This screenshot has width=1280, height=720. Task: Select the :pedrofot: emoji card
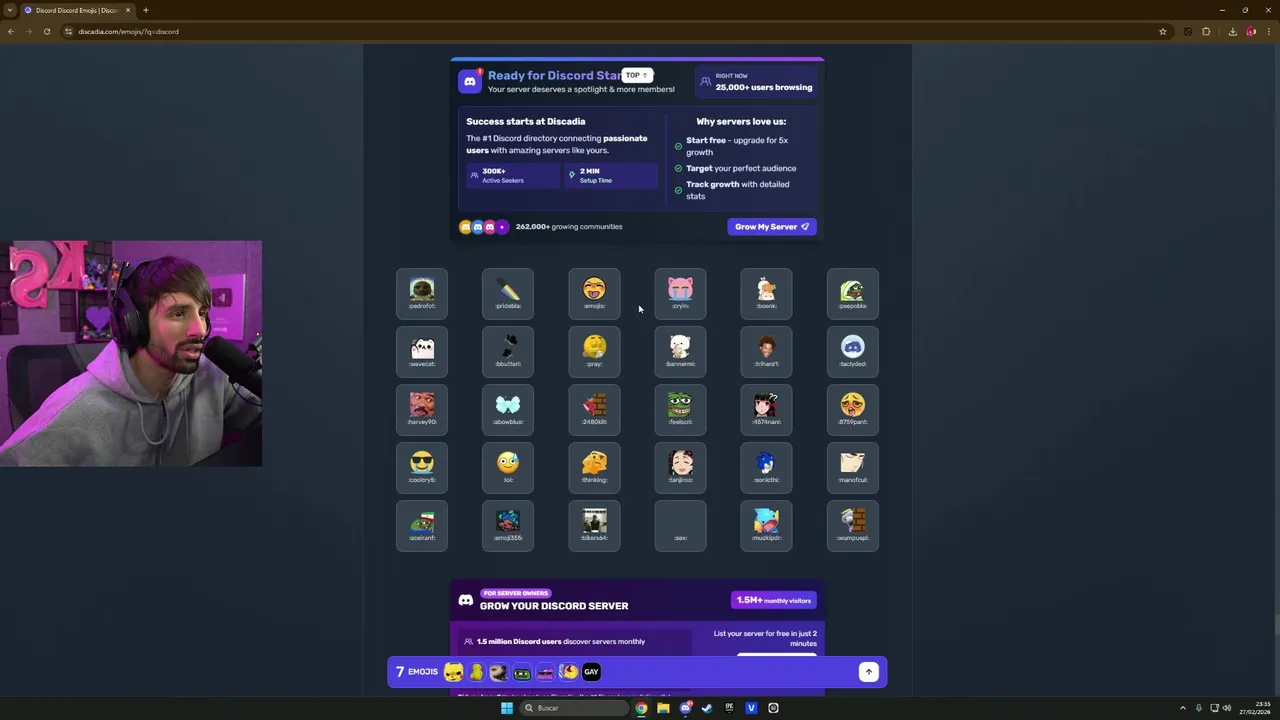click(x=422, y=294)
